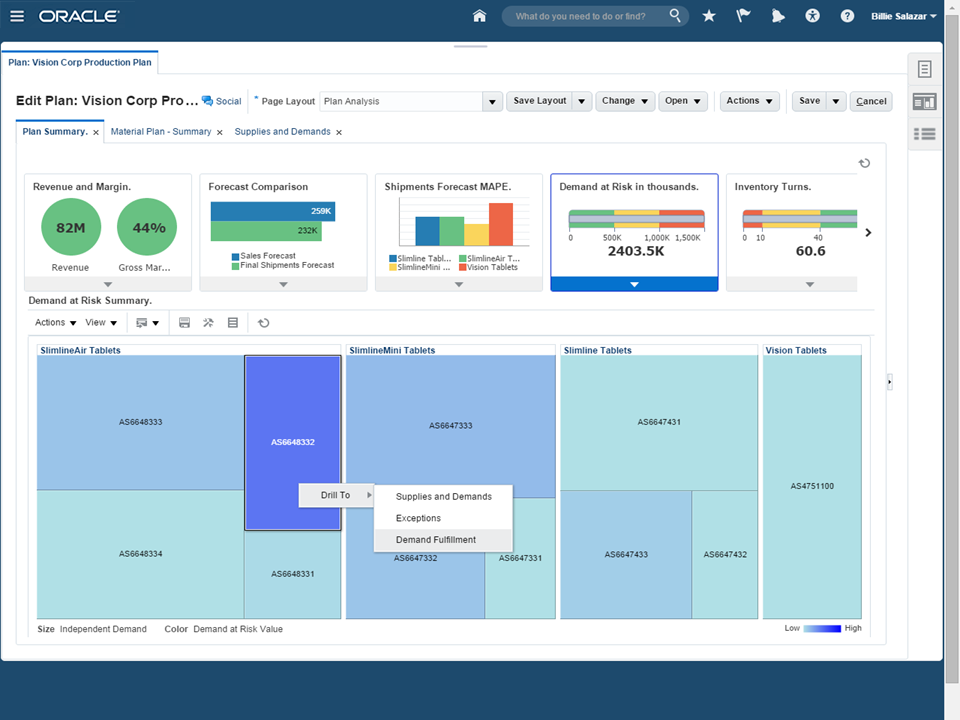This screenshot has width=960, height=720.
Task: Select Plan: Vision Corp Production Plan tab
Action: pos(80,62)
